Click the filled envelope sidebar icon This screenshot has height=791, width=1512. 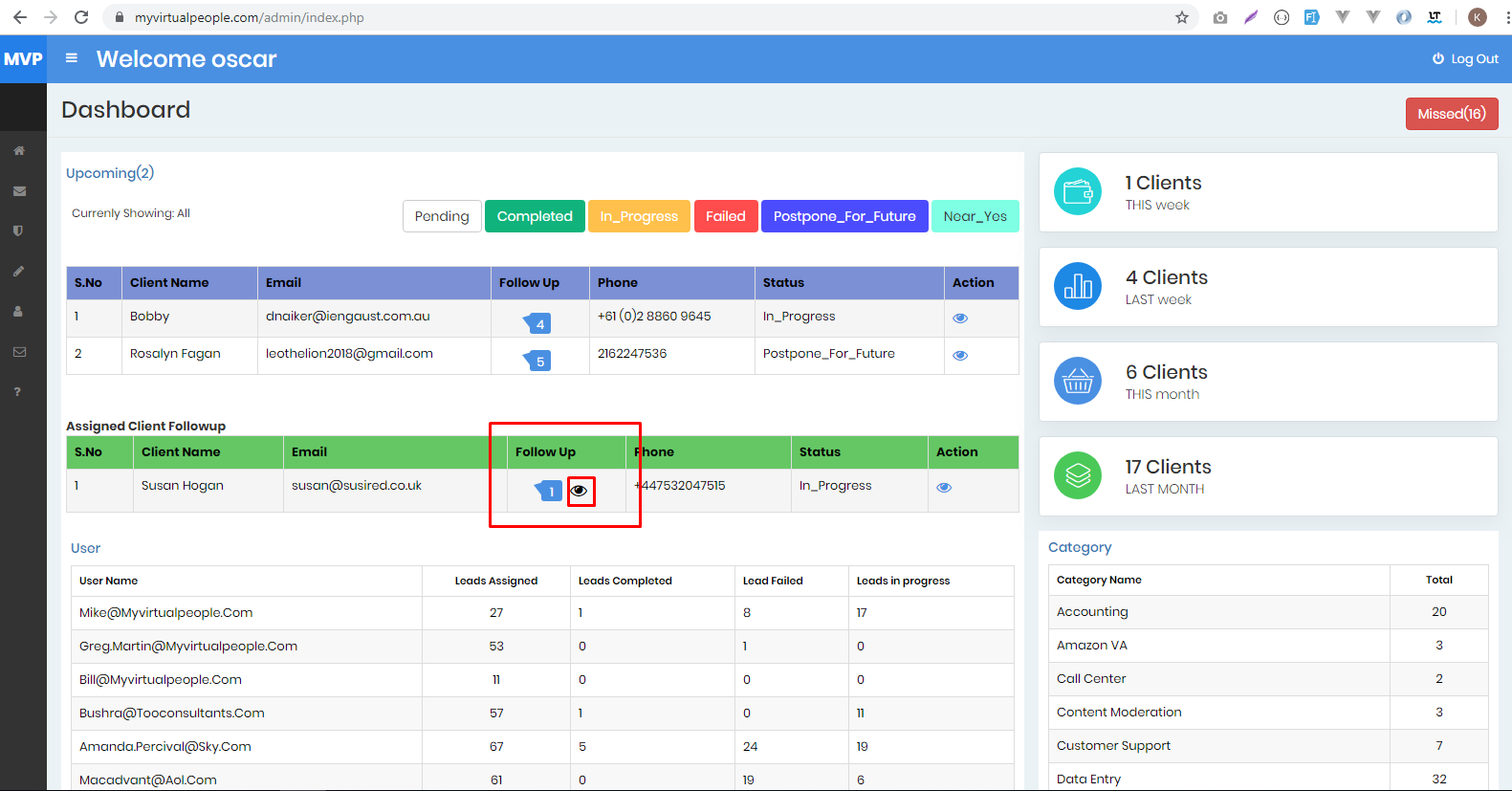pyautogui.click(x=18, y=191)
